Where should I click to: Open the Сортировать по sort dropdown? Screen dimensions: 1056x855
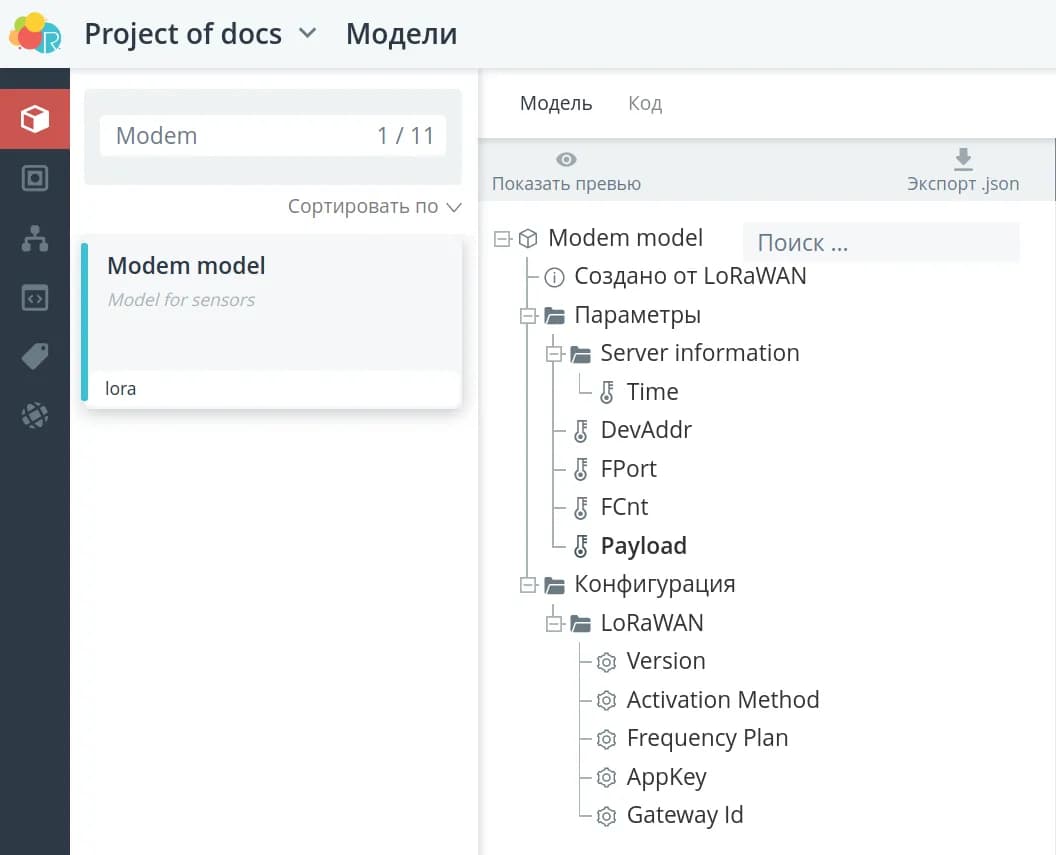374,207
